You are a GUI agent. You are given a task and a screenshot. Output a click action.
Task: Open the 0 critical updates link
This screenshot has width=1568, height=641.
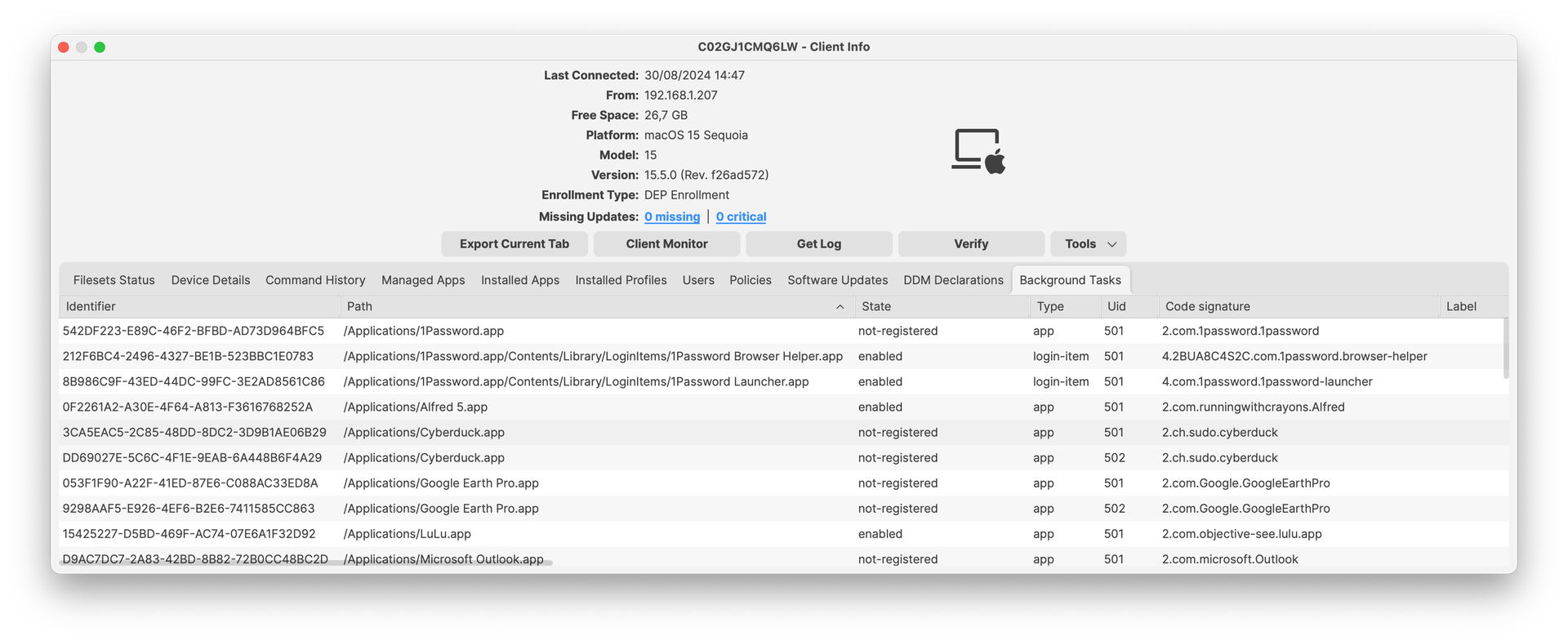pos(741,216)
